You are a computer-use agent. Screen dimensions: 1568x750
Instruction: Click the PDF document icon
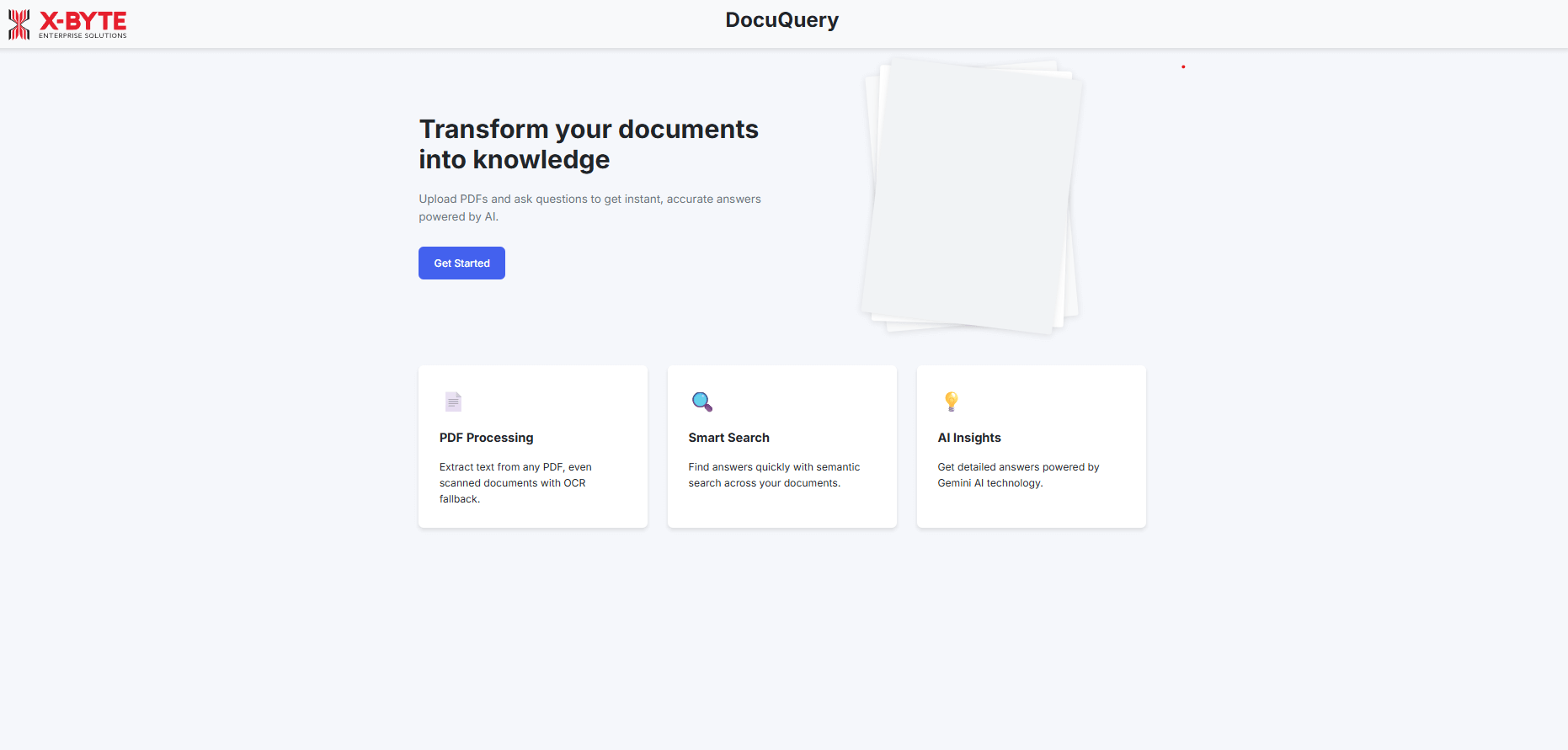click(x=453, y=402)
